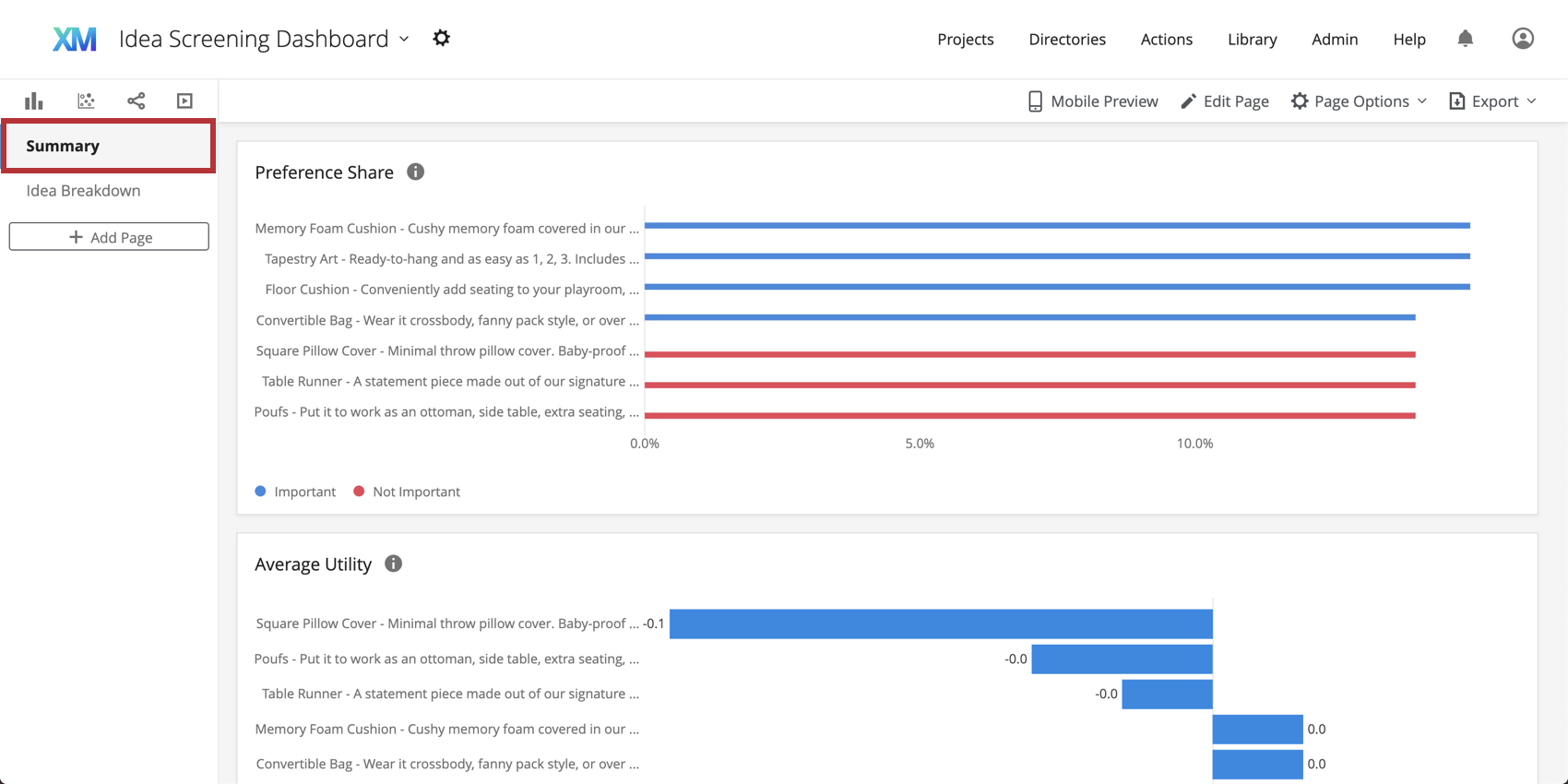Click the Square Pillow Cover utility bar
The image size is (1568, 784).
pyautogui.click(x=941, y=624)
